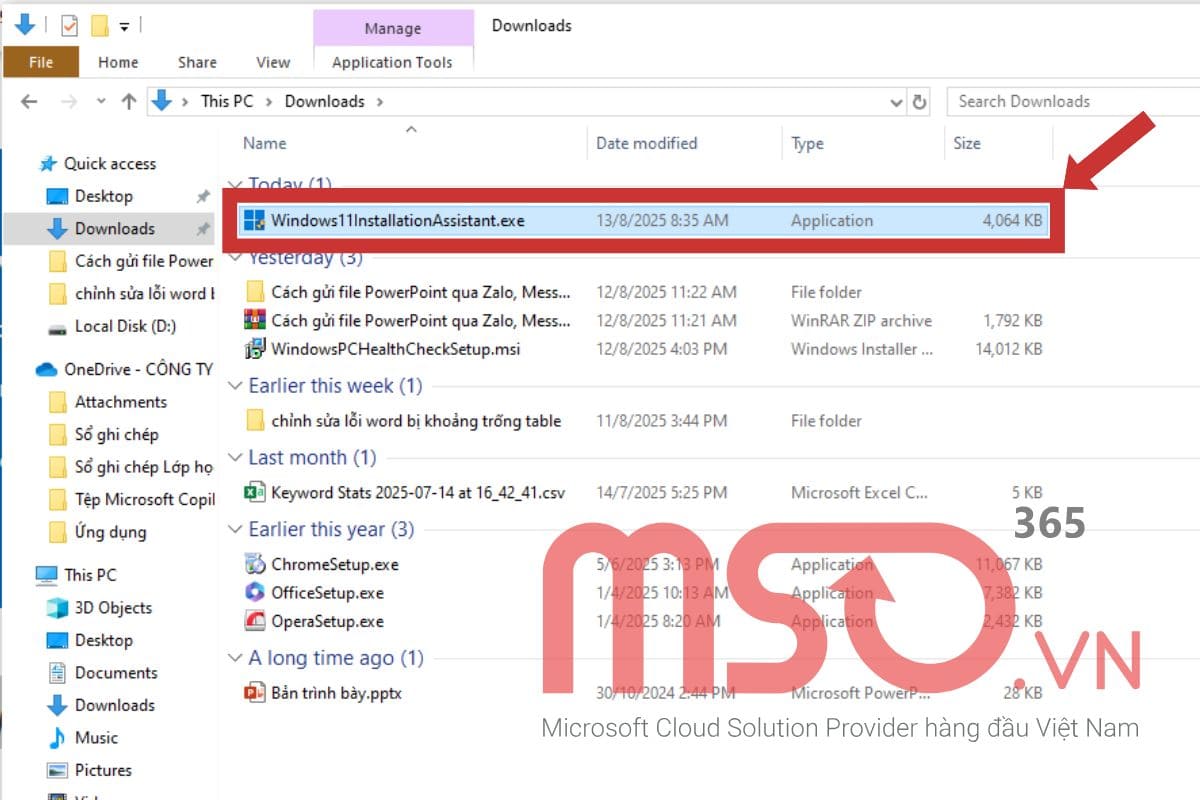Open the Ứng dụng folder in sidebar
The width and height of the screenshot is (1200, 800).
point(110,532)
